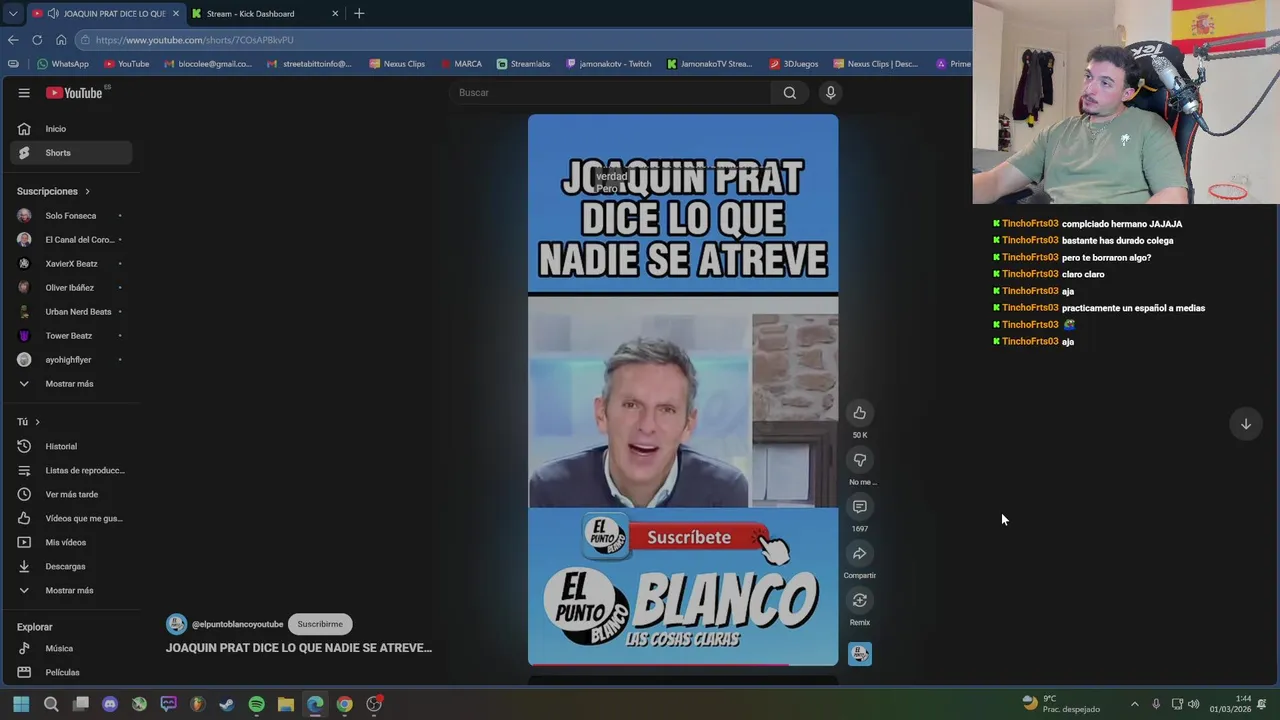Like the Short with thumbs up
The image size is (1280, 720).
click(x=859, y=413)
